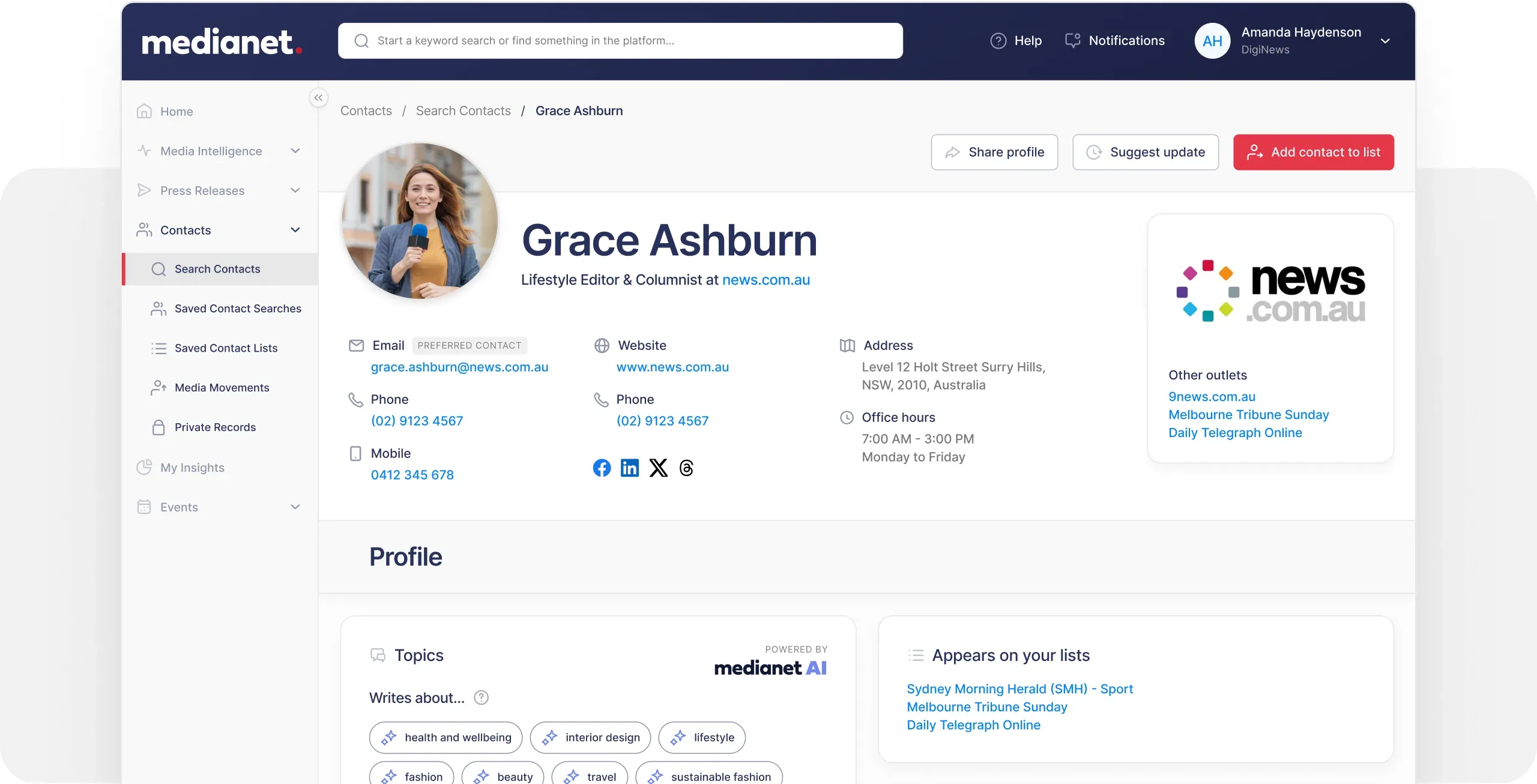Collapse the sidebar with double-chevron icon

click(318, 97)
